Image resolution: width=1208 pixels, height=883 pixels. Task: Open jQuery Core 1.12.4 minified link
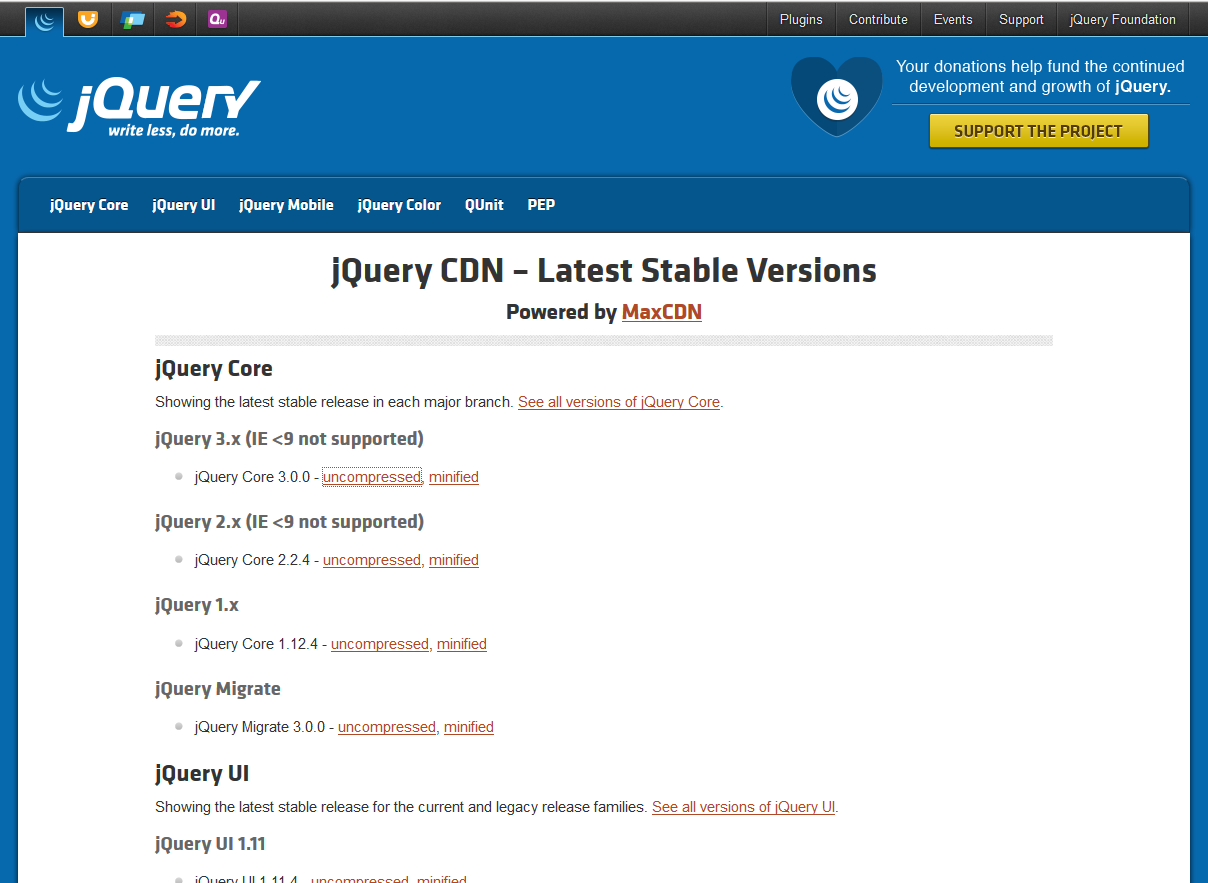(462, 644)
